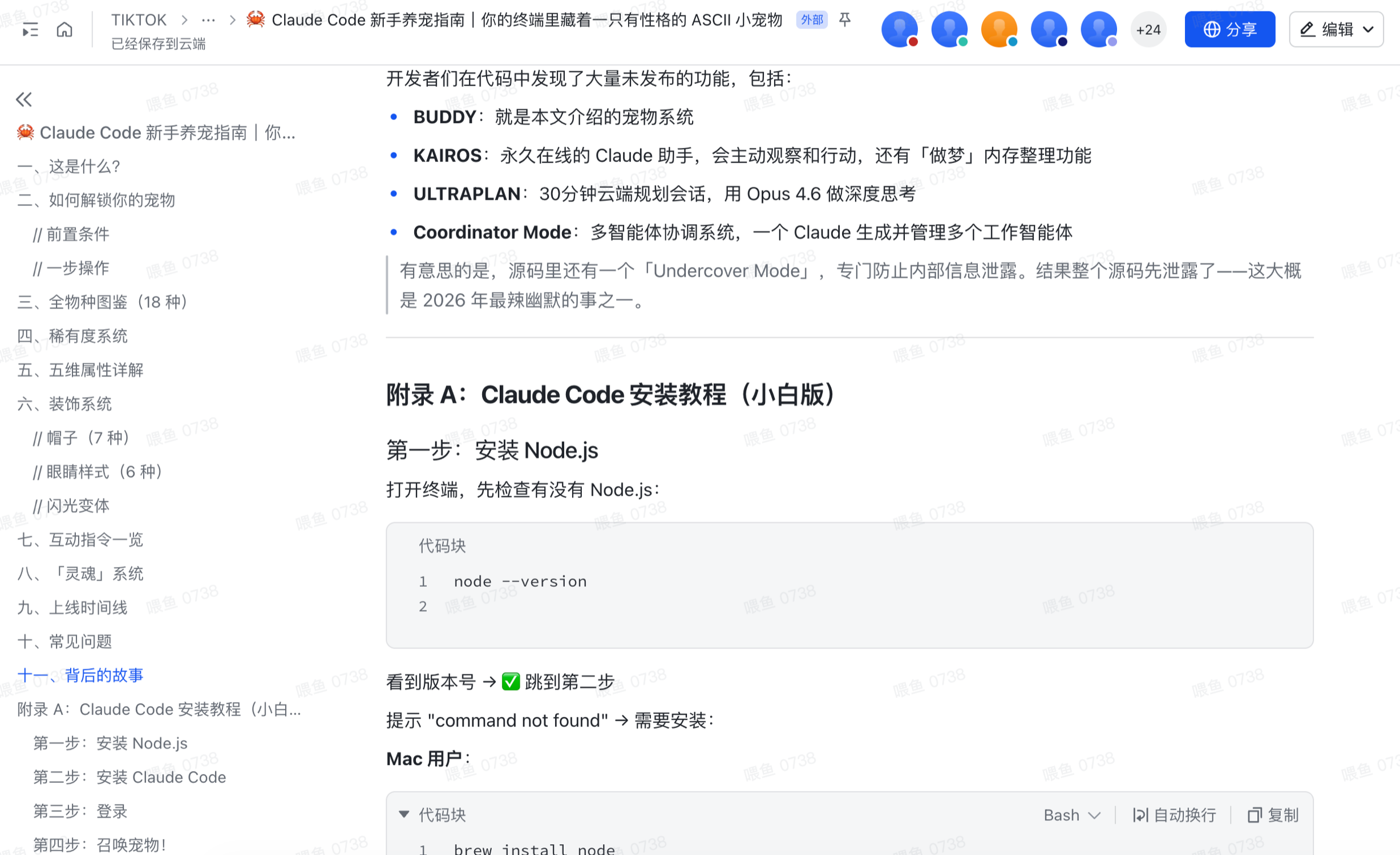Toggle 自动换行 auto-wrap in code block
Screen dimensions: 1400x855
point(1174,815)
